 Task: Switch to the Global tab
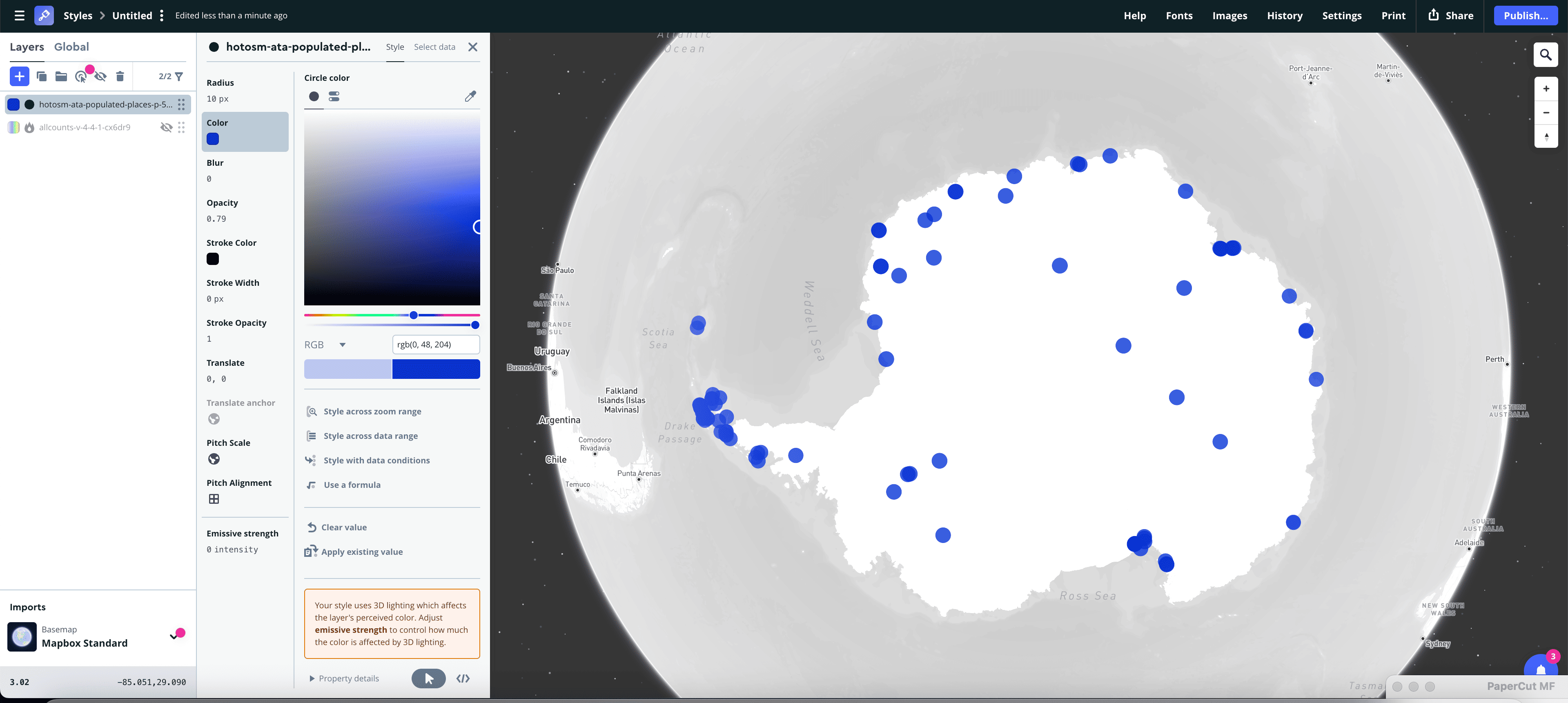72,46
